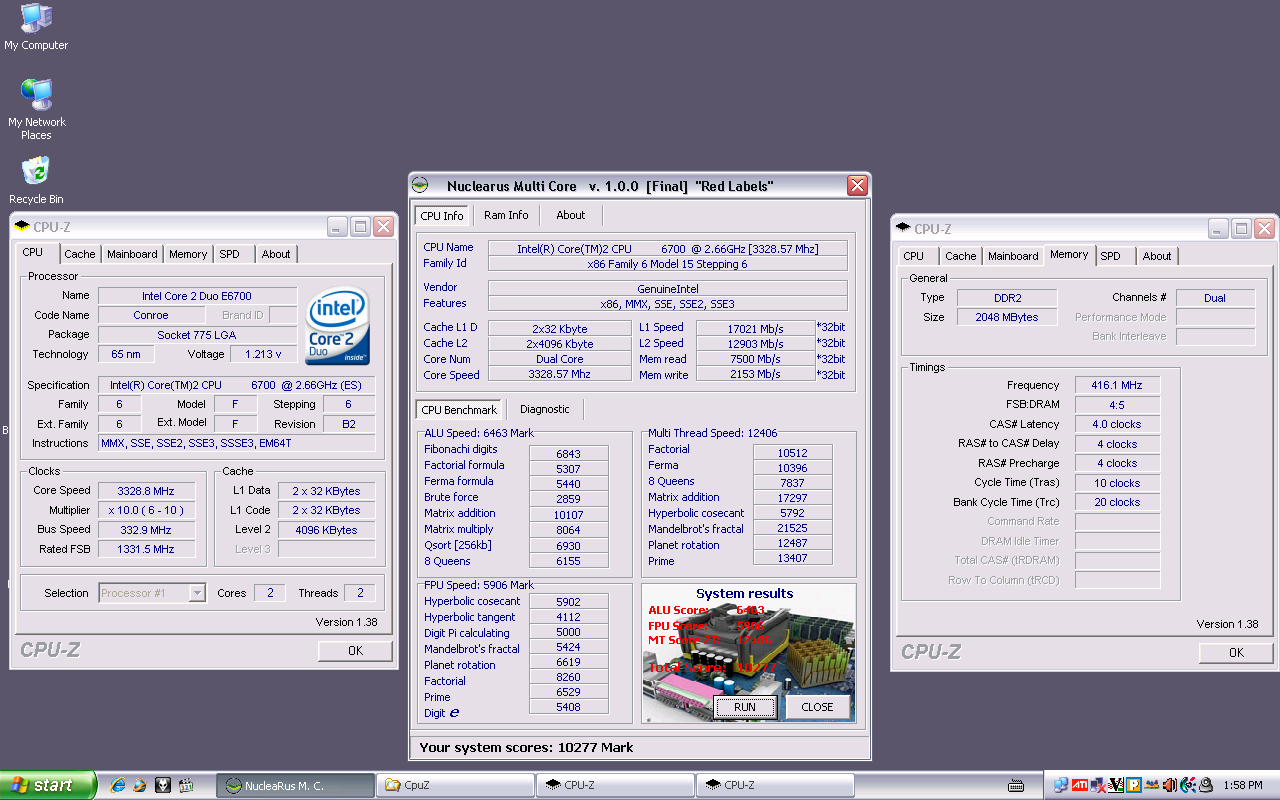This screenshot has height=800, width=1280.
Task: Open SPD tab in right CPU-Z window
Action: (1111, 256)
